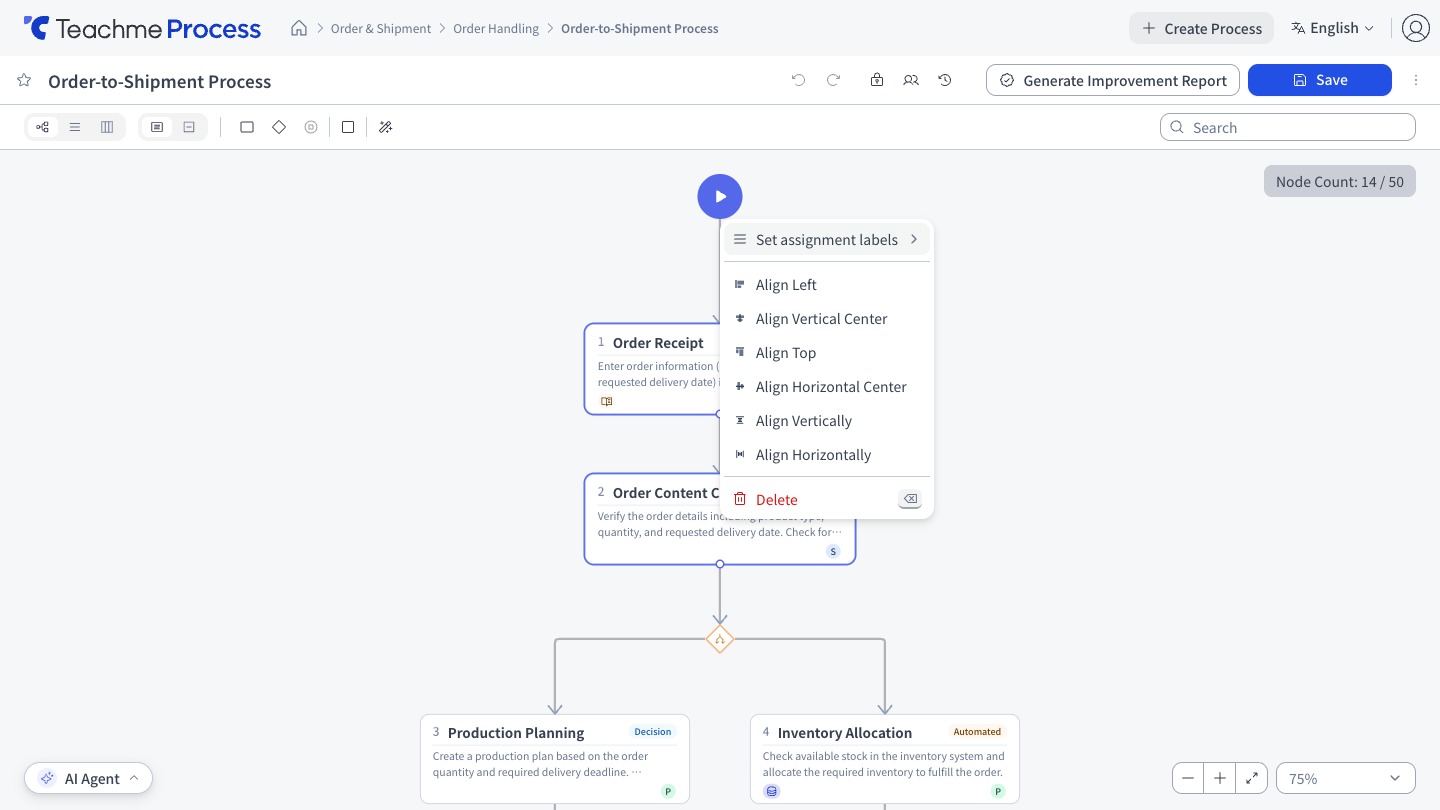Save the process

pyautogui.click(x=1320, y=80)
